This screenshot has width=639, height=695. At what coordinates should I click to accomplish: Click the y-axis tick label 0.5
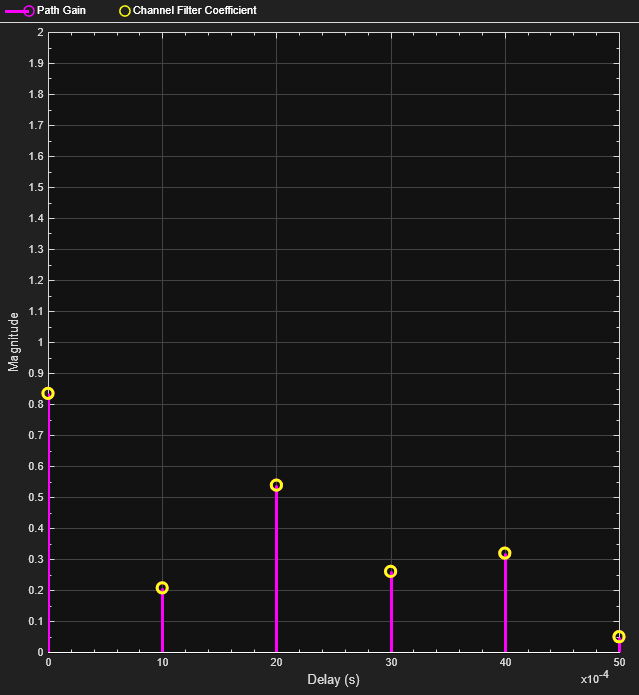coord(36,497)
